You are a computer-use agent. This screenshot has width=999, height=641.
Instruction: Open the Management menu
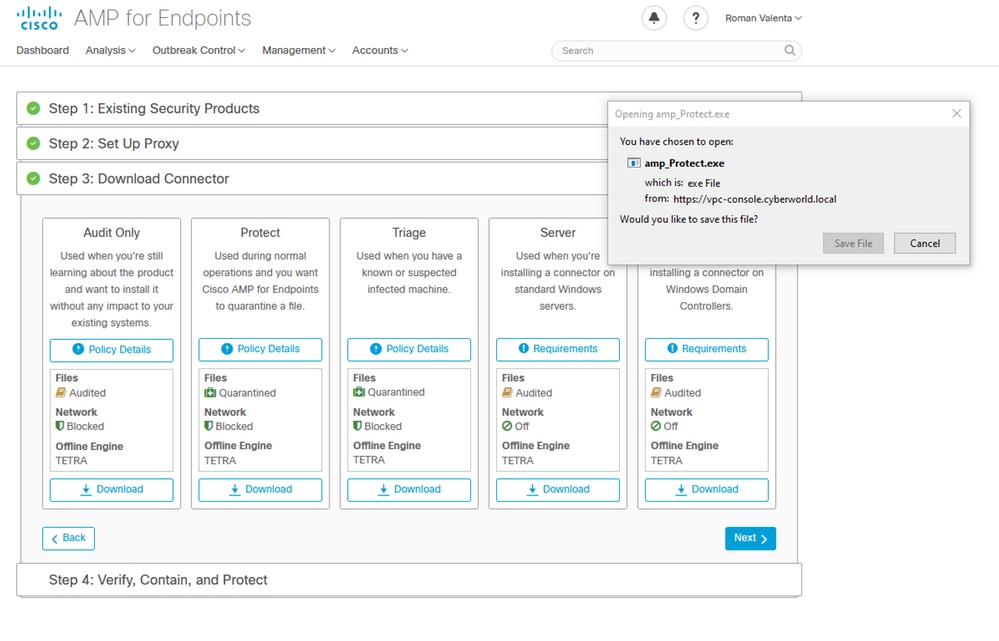click(x=299, y=50)
